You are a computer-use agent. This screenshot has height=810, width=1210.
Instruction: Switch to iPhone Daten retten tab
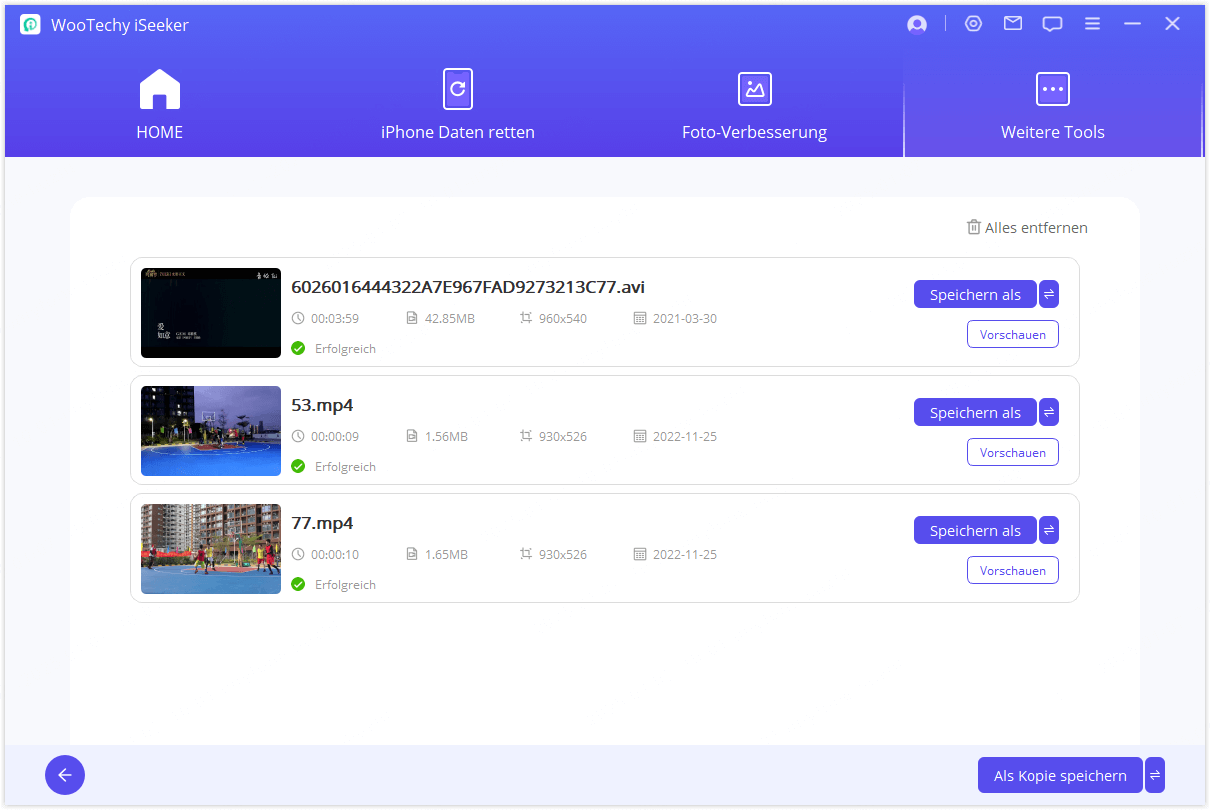point(458,106)
